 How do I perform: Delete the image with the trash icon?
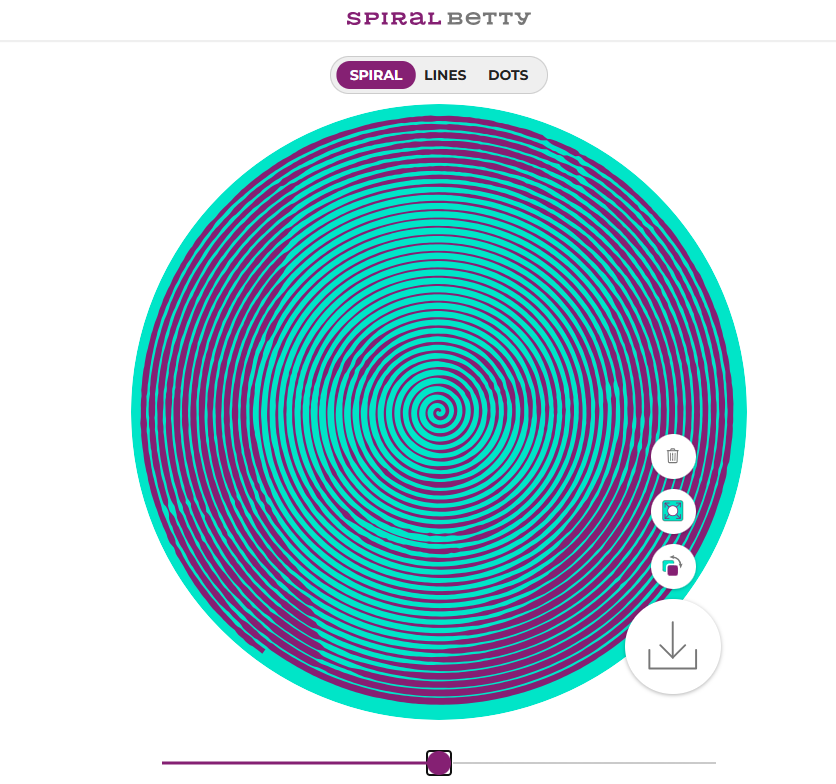point(673,456)
